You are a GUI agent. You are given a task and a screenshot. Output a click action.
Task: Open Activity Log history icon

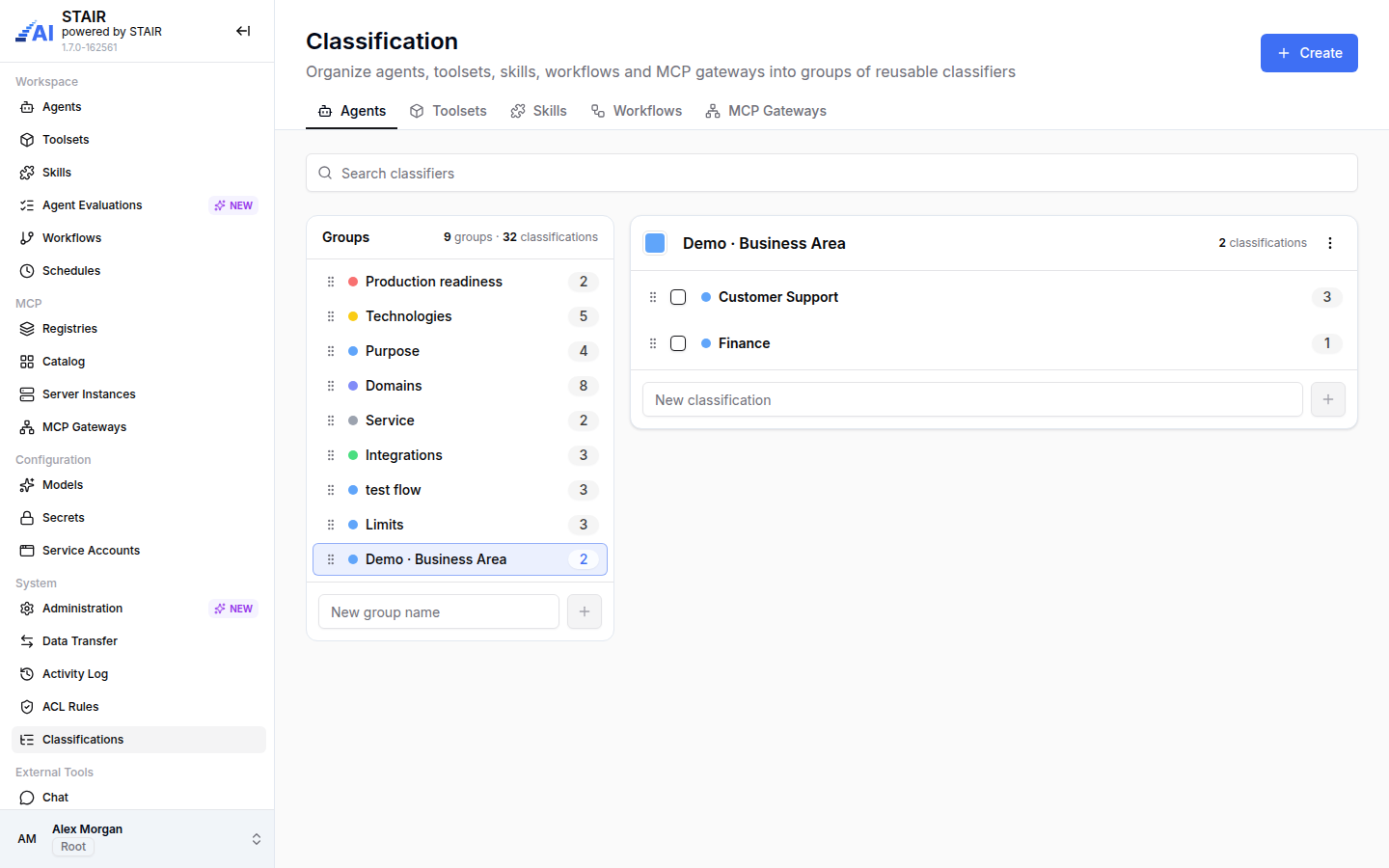point(27,674)
